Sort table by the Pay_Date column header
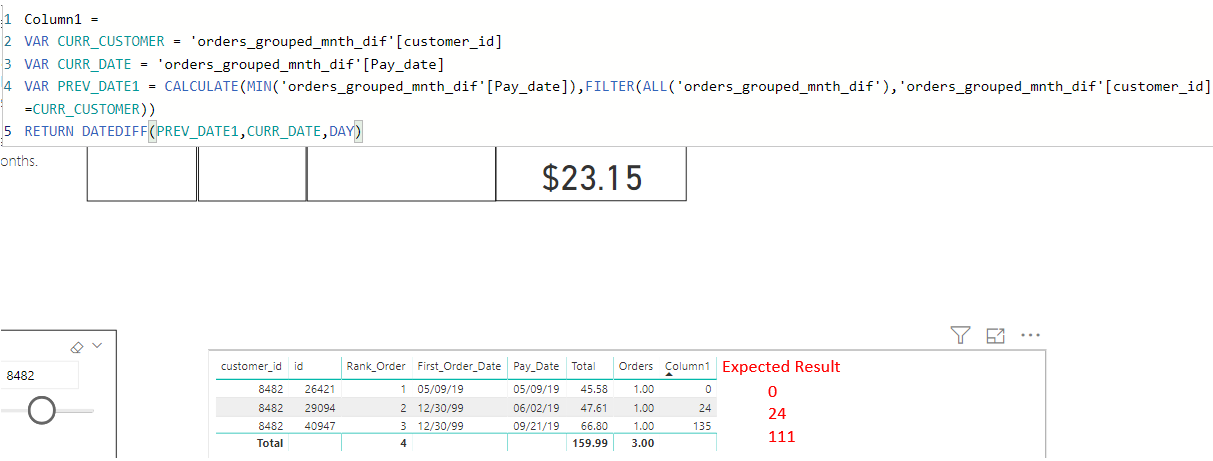1213x461 pixels. (536, 367)
